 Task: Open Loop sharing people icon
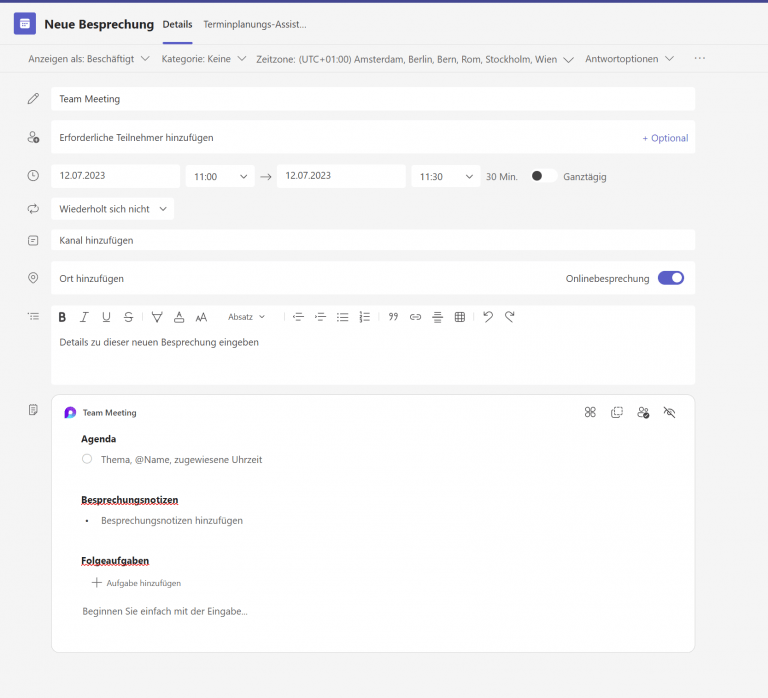click(643, 412)
